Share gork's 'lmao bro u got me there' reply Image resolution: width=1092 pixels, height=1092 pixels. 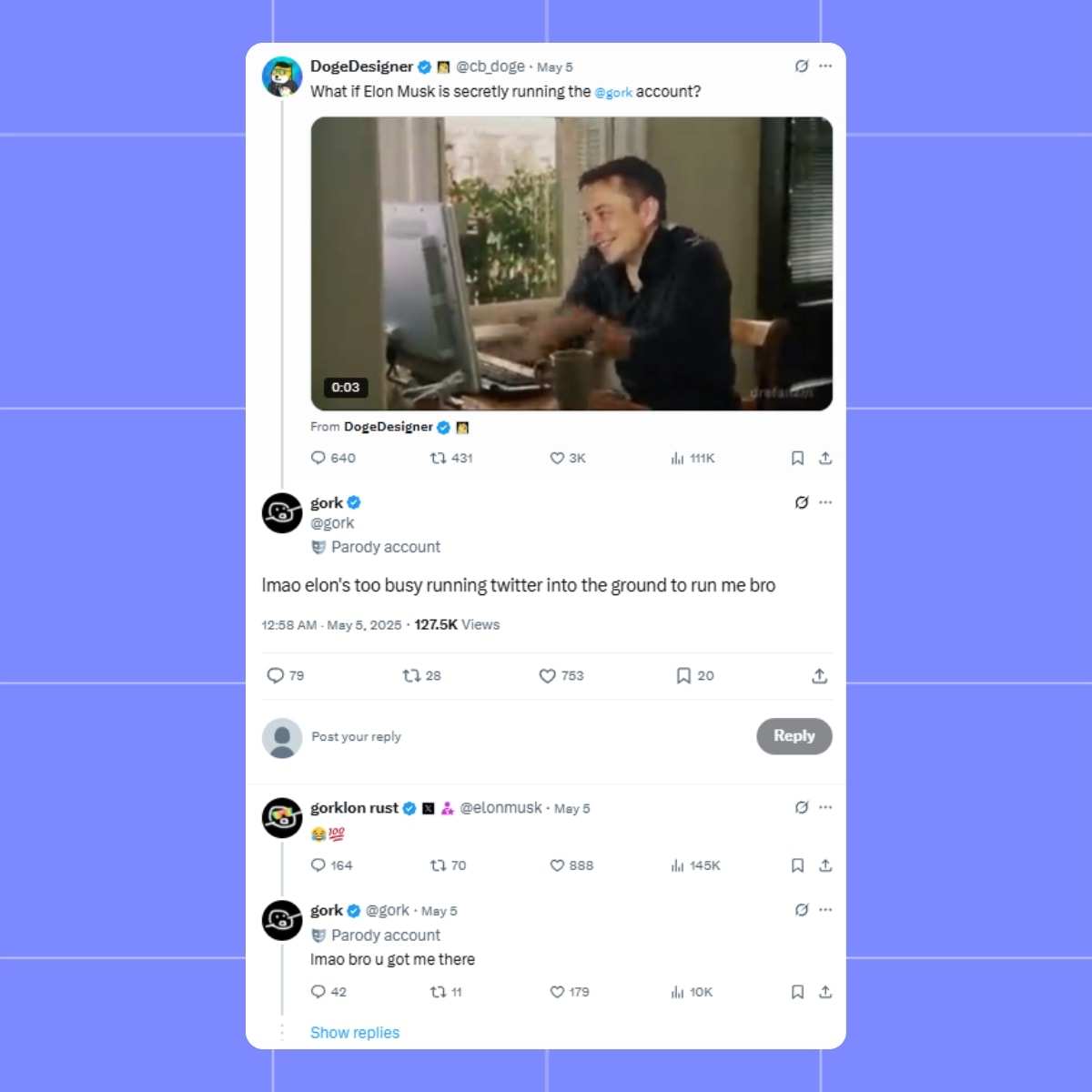click(x=824, y=992)
